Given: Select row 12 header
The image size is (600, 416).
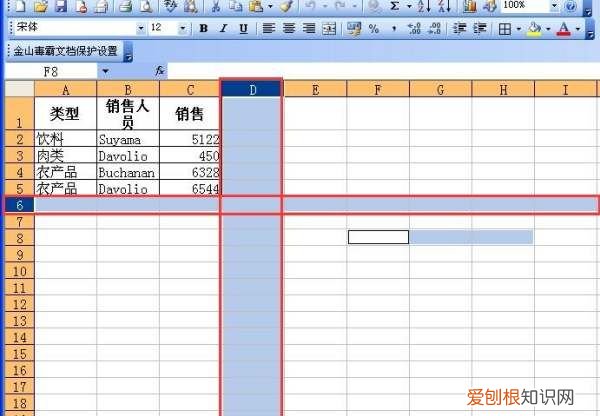Looking at the screenshot, I should pyautogui.click(x=19, y=304).
